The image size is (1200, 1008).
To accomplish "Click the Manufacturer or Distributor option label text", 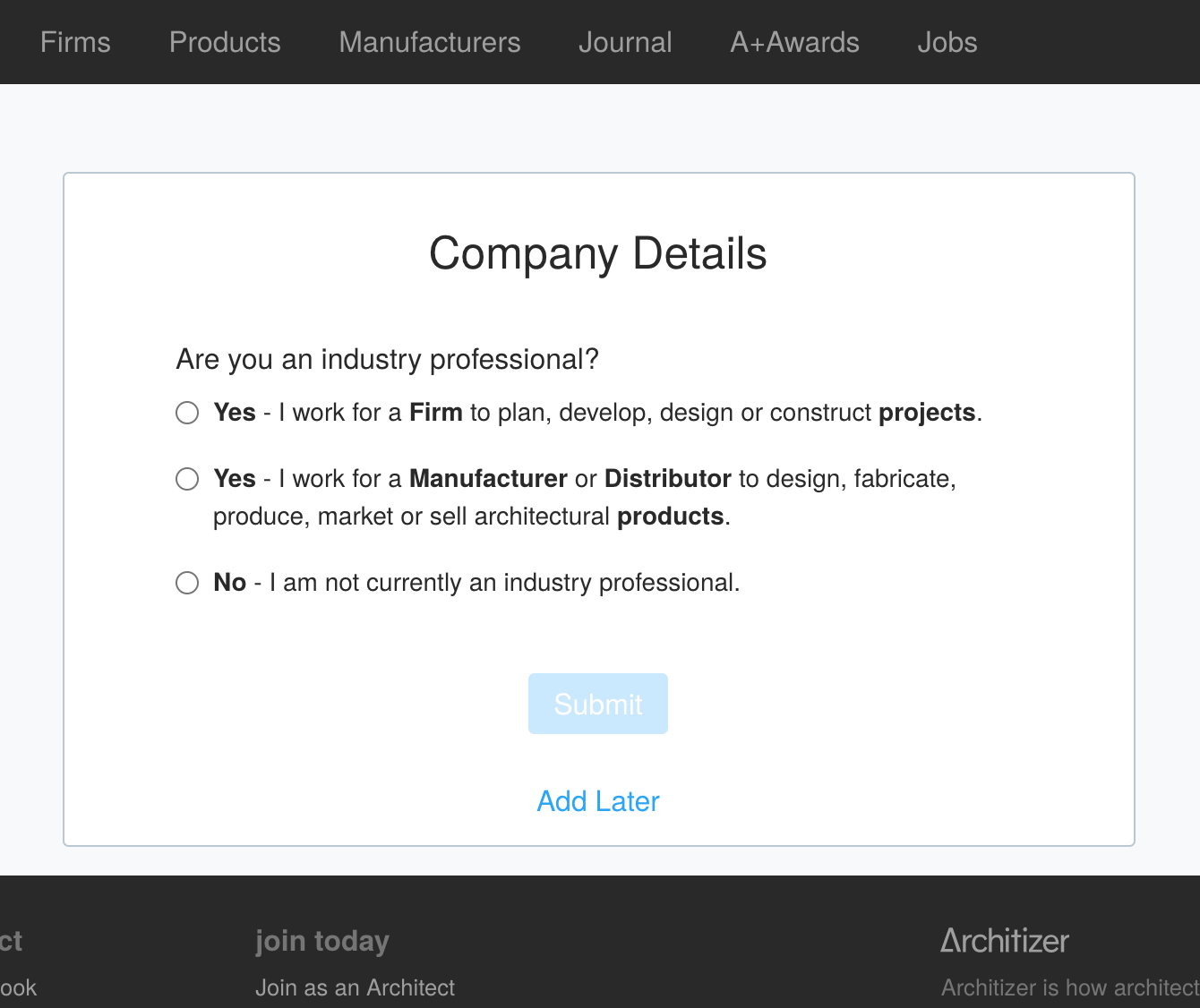I will tap(585, 498).
